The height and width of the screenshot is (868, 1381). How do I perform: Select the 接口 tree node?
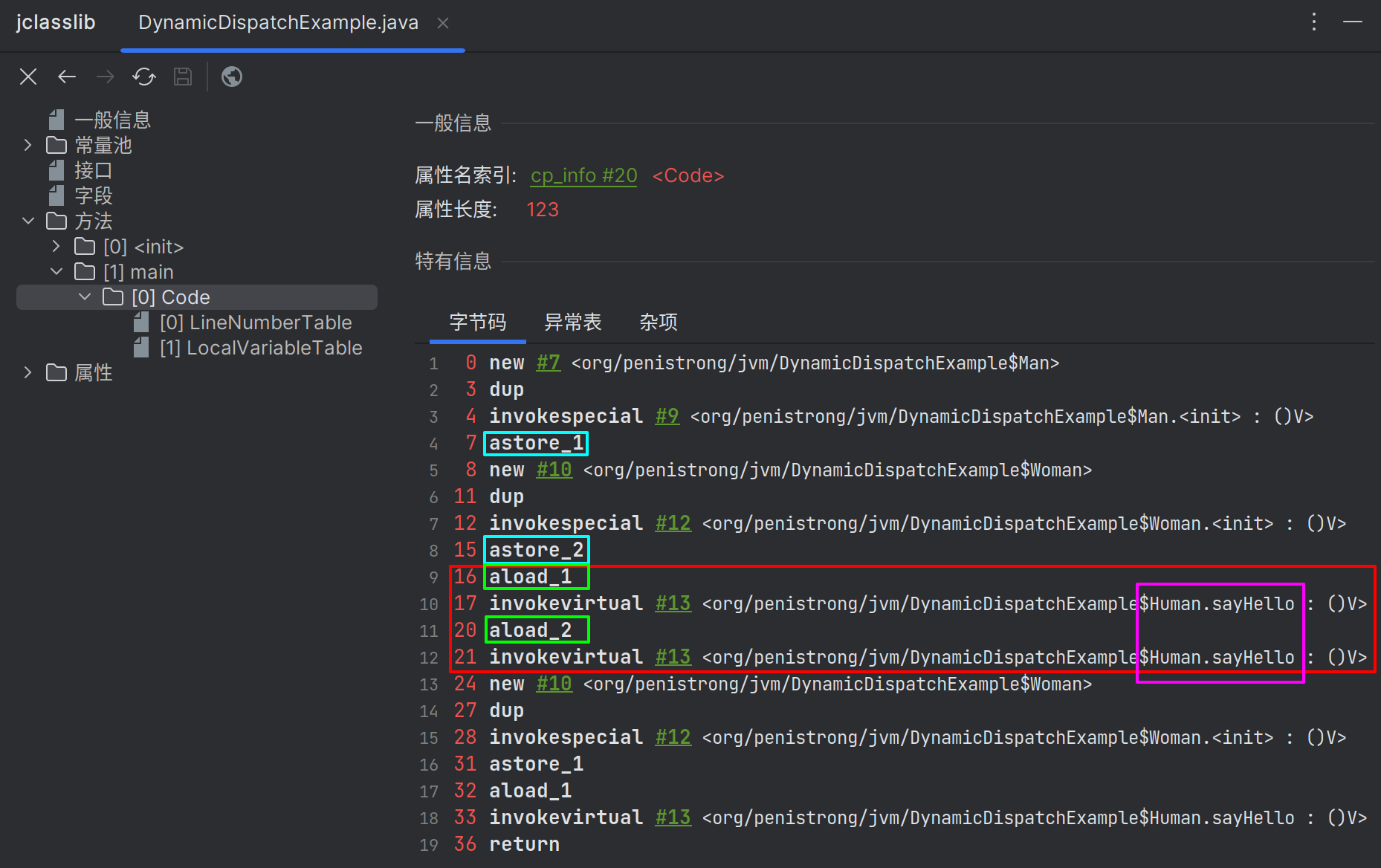(94, 170)
